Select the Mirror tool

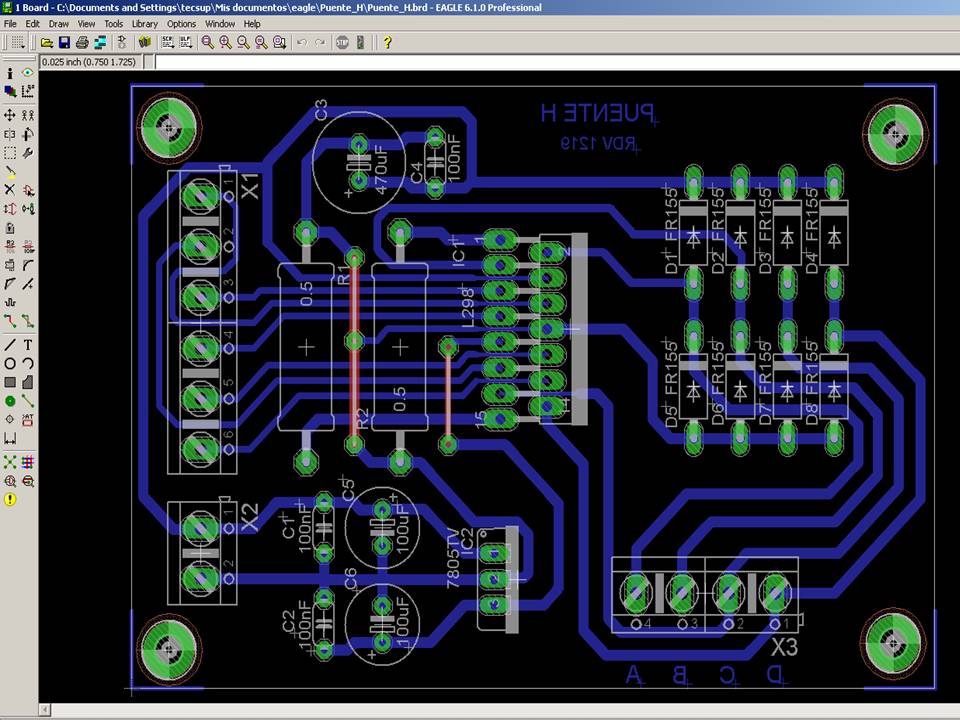10,134
